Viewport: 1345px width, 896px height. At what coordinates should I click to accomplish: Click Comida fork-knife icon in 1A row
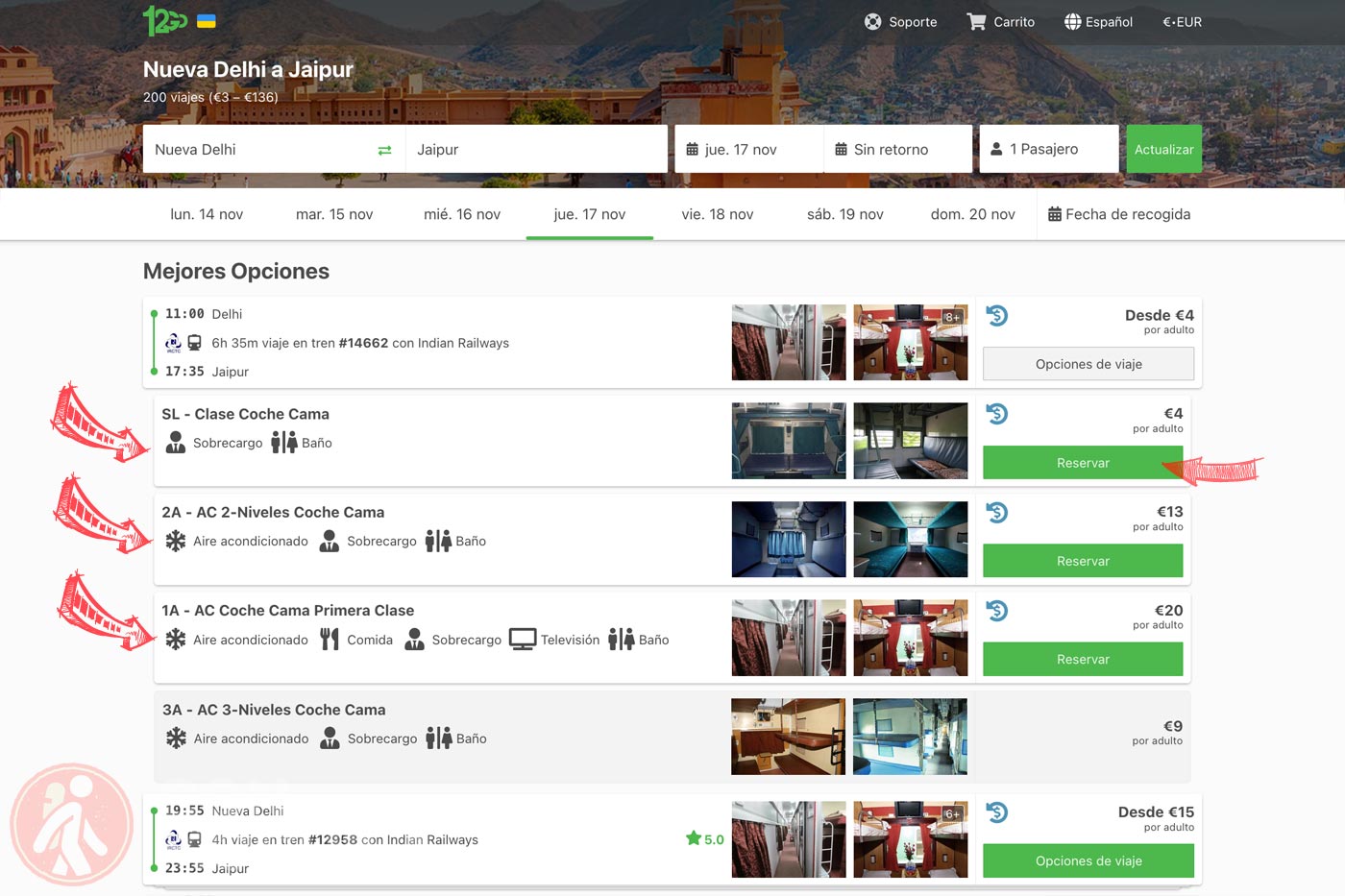[x=330, y=640]
